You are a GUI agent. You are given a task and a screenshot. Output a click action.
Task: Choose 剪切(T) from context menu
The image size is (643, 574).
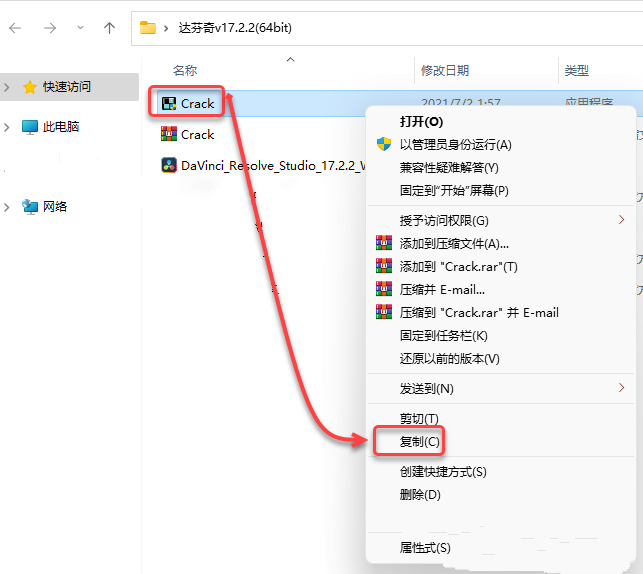[420, 419]
